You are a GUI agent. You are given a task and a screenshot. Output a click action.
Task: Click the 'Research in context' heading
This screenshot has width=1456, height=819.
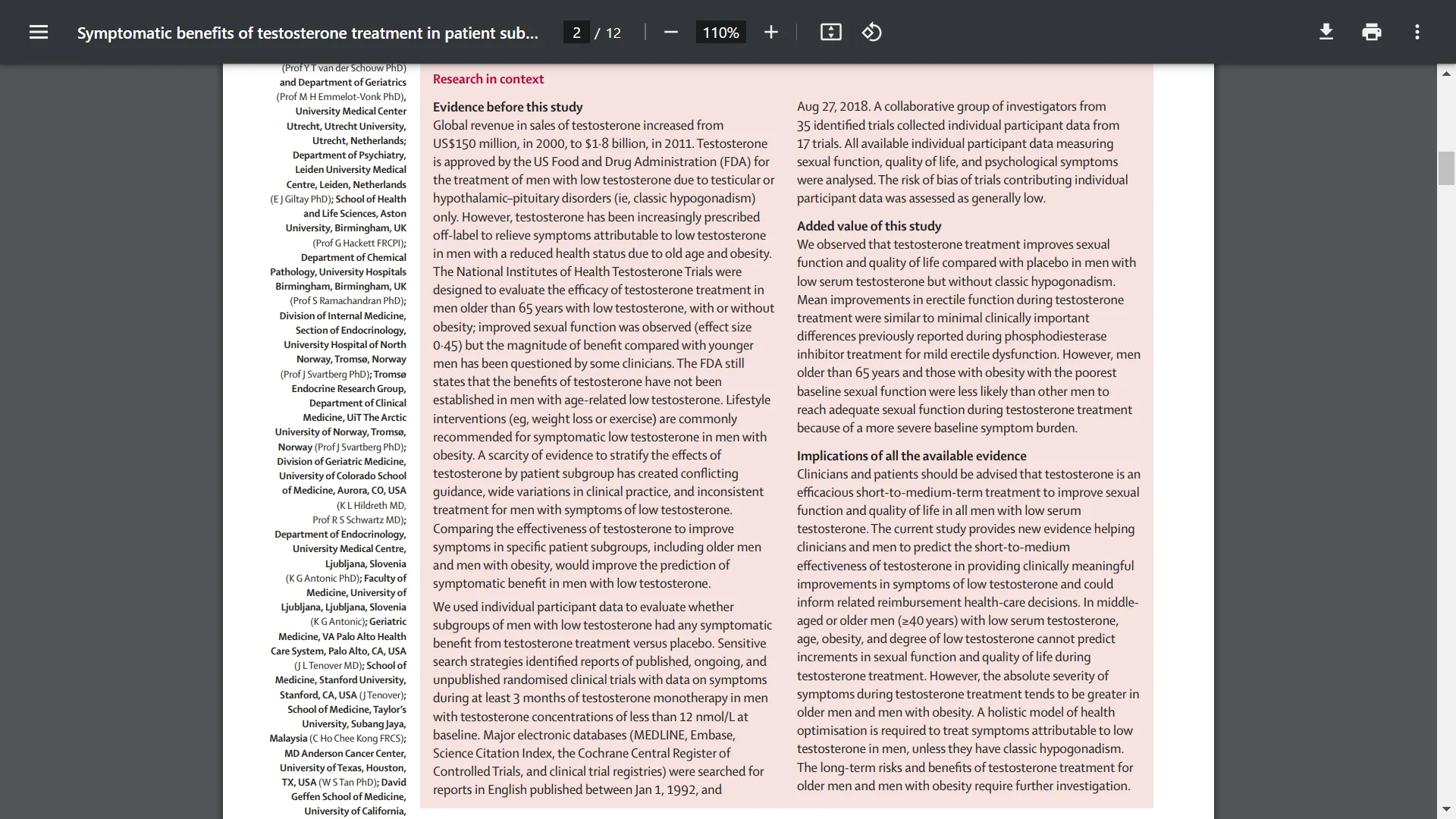(x=488, y=79)
